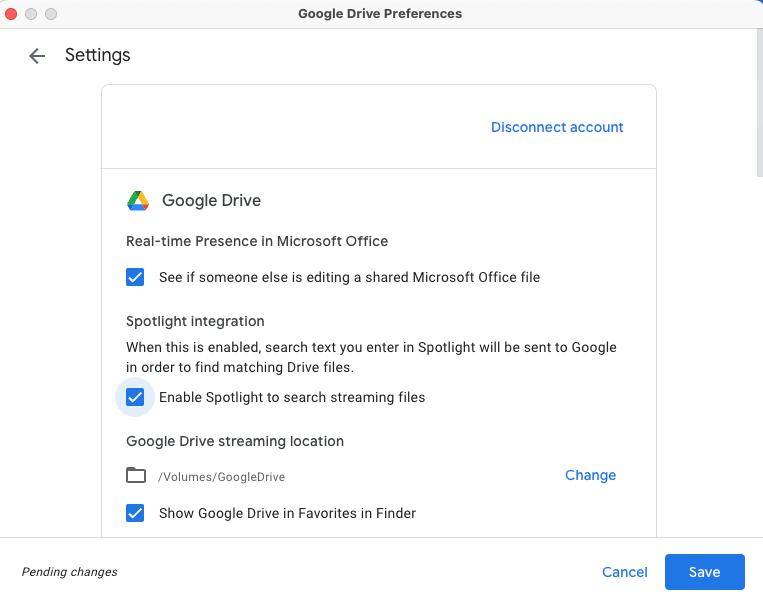This screenshot has height=602, width=763.
Task: Click the Google Drive Preferences title bar
Action: click(x=380, y=14)
